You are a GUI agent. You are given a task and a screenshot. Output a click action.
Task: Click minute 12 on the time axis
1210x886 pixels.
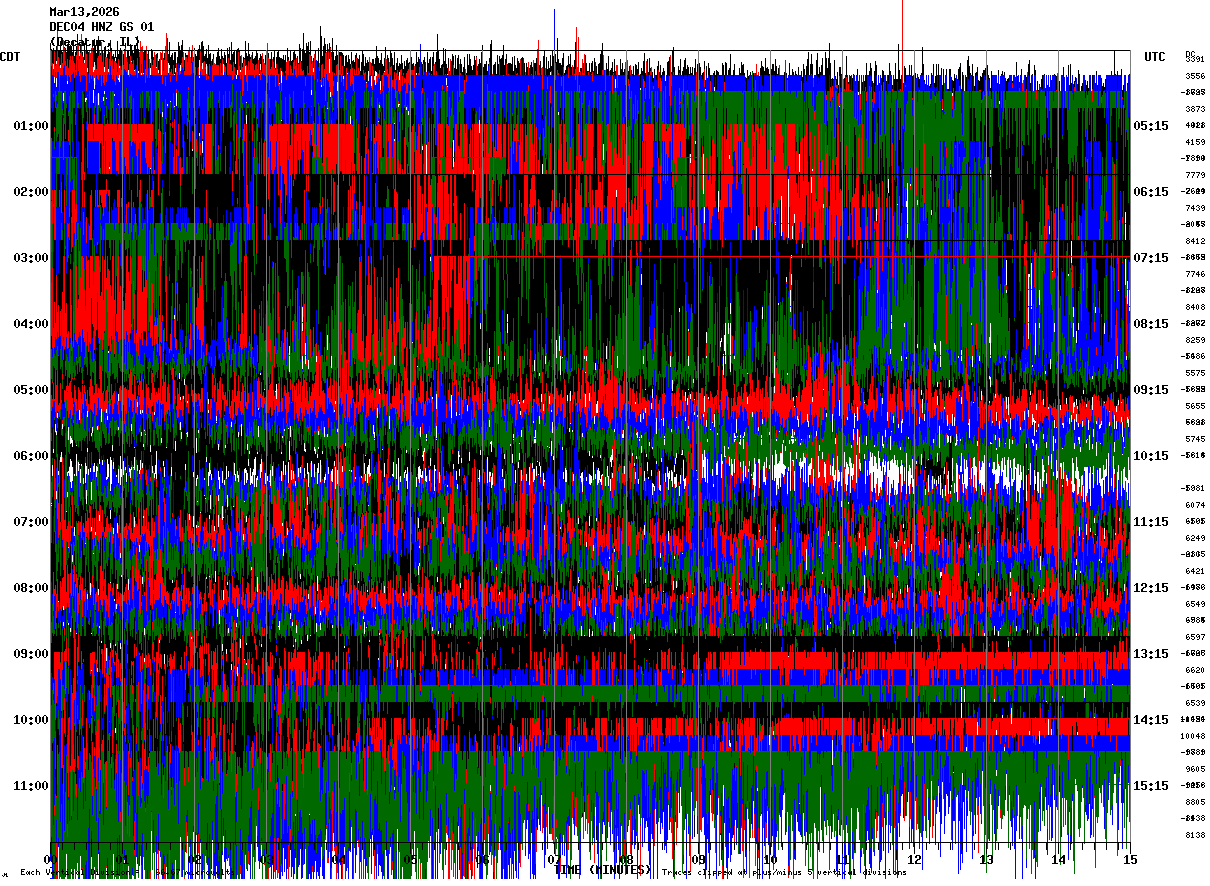(914, 859)
